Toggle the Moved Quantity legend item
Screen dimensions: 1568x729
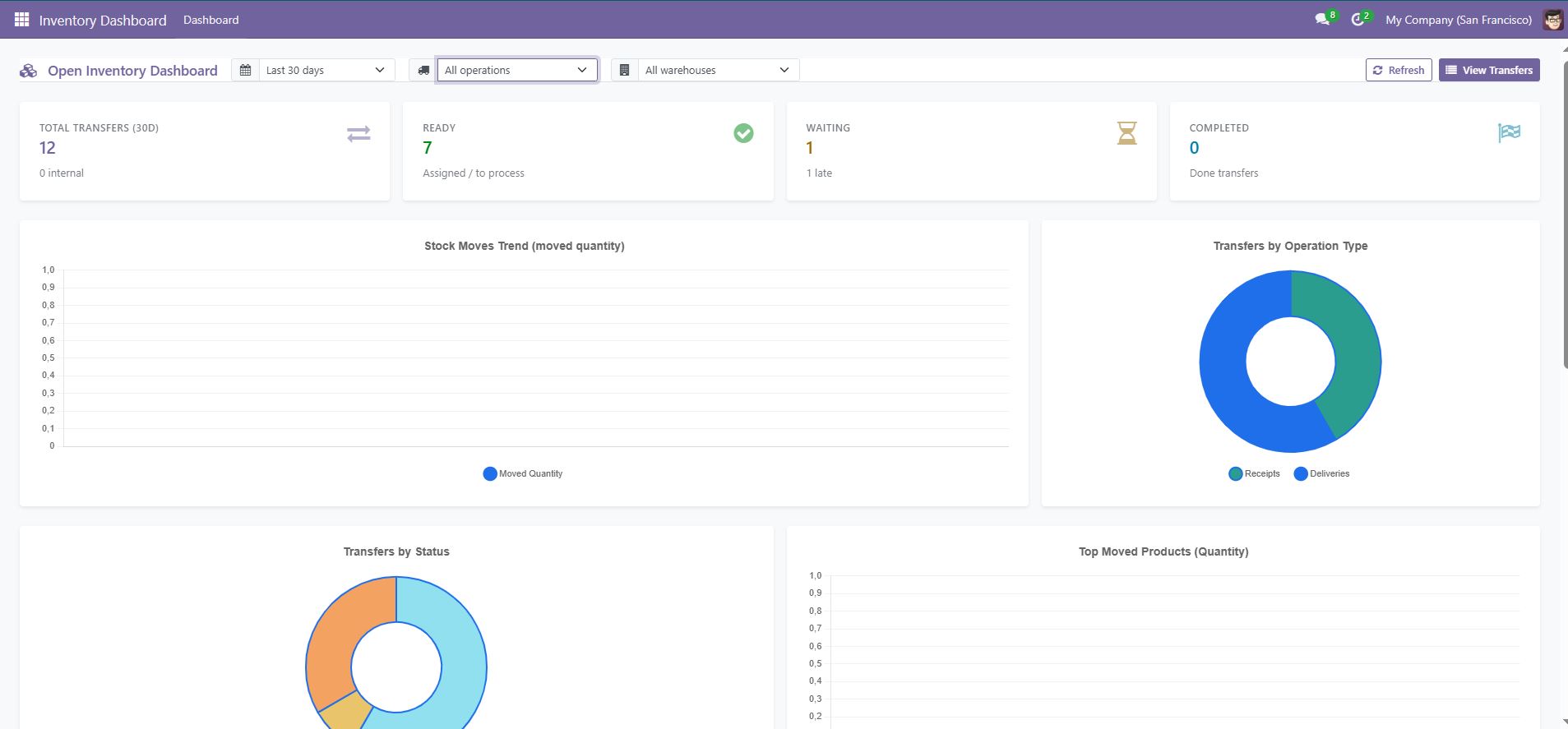click(523, 473)
